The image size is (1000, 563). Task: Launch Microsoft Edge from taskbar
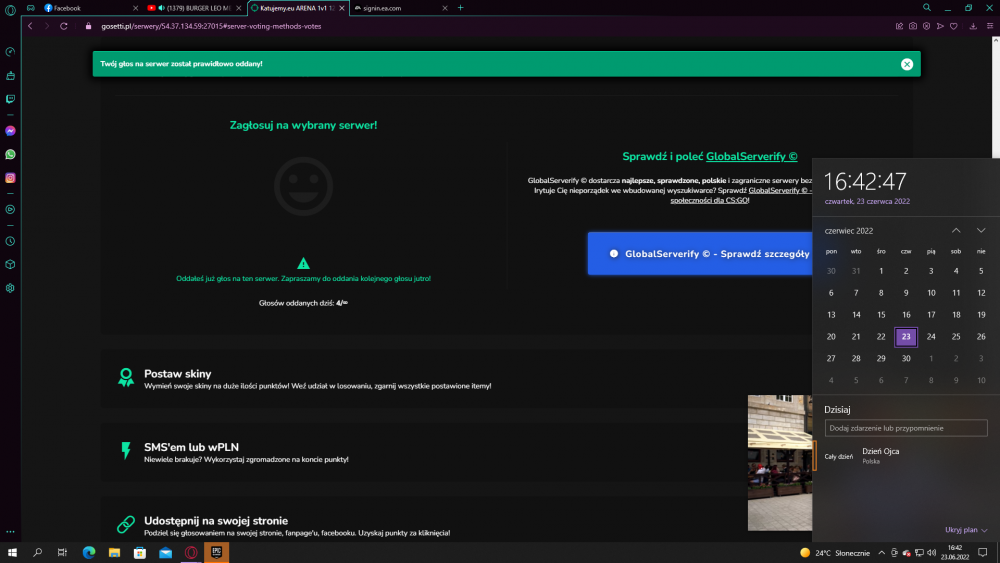[x=89, y=553]
